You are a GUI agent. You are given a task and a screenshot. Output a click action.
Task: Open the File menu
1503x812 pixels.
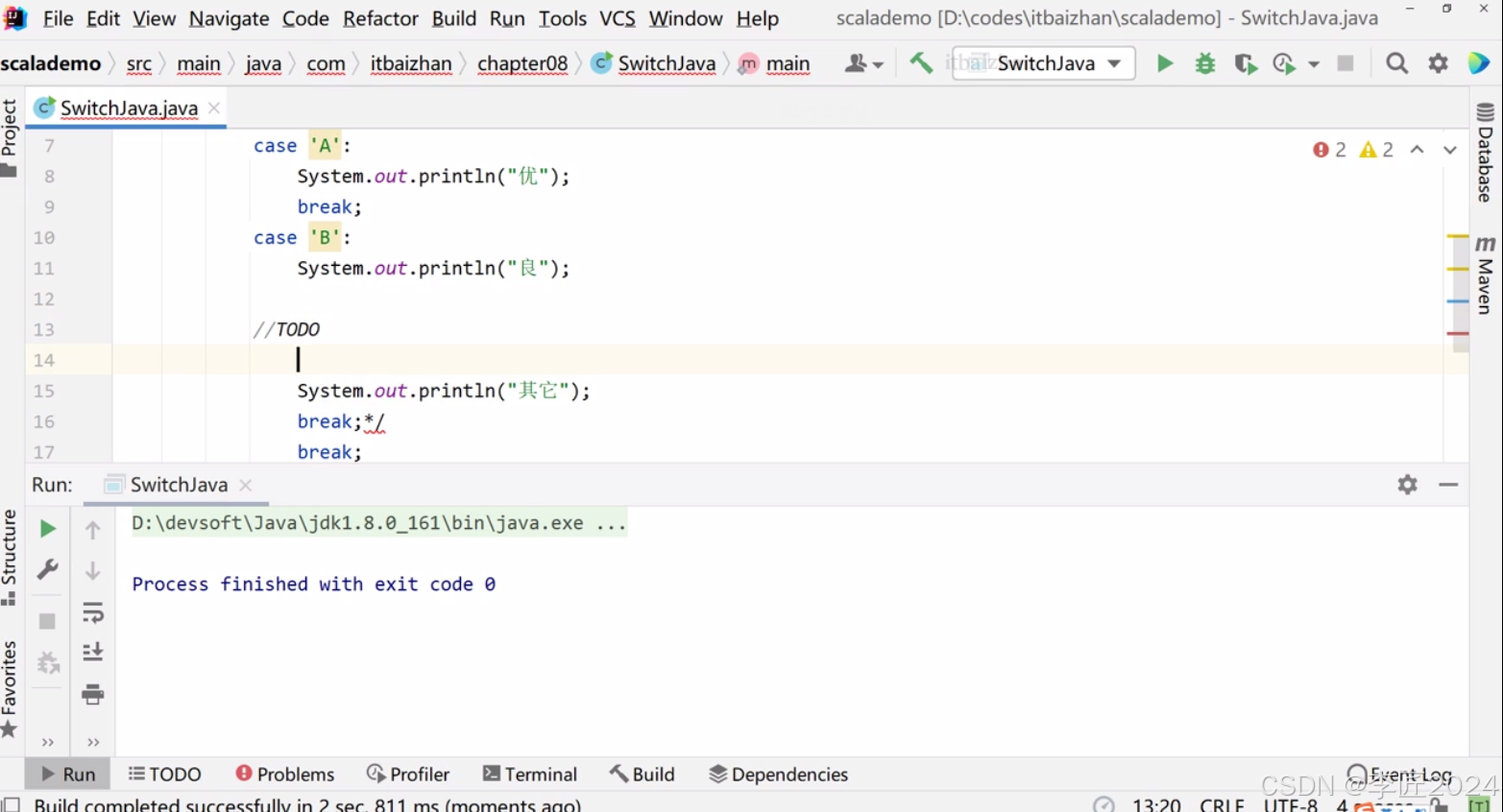58,18
